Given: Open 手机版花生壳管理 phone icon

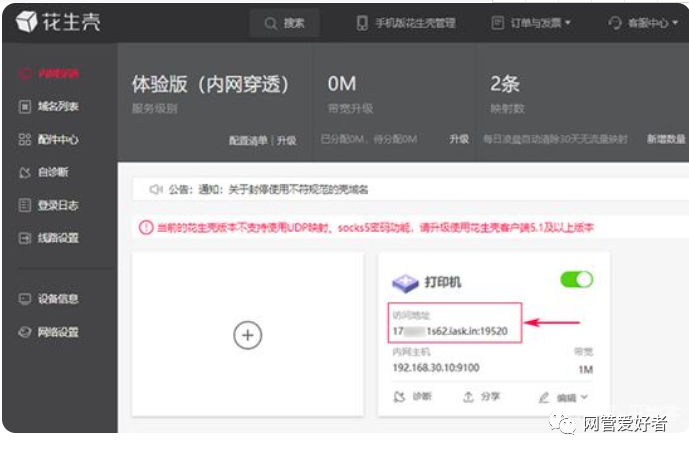Looking at the screenshot, I should [362, 23].
